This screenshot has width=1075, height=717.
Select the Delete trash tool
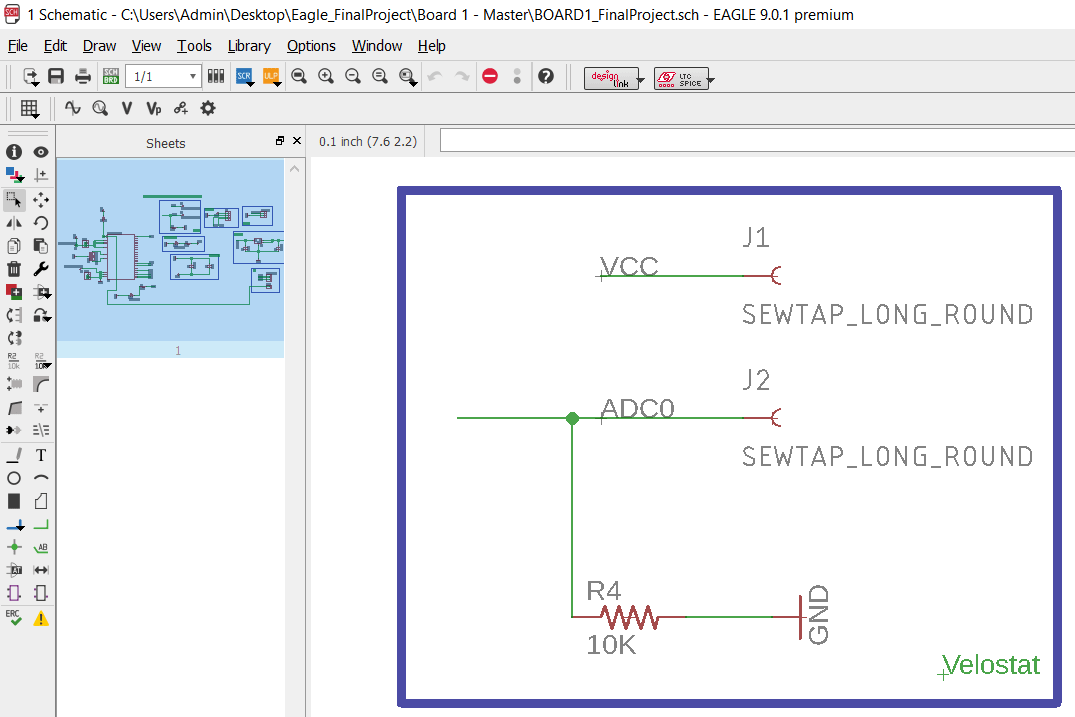click(x=14, y=269)
